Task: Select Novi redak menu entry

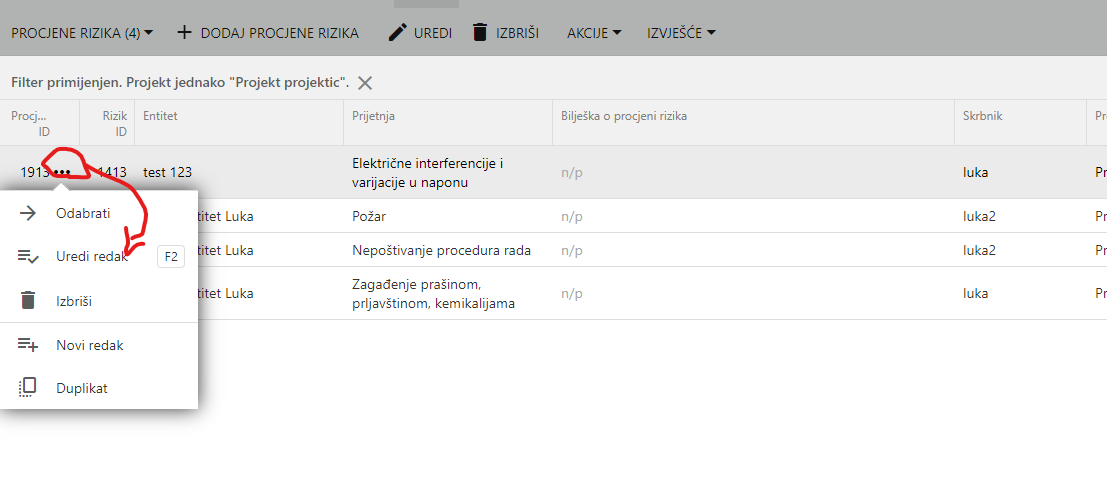Action: tap(90, 345)
